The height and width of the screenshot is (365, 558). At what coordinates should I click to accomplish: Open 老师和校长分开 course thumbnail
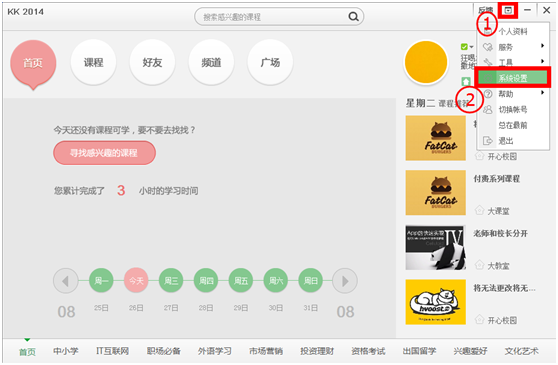coord(436,247)
